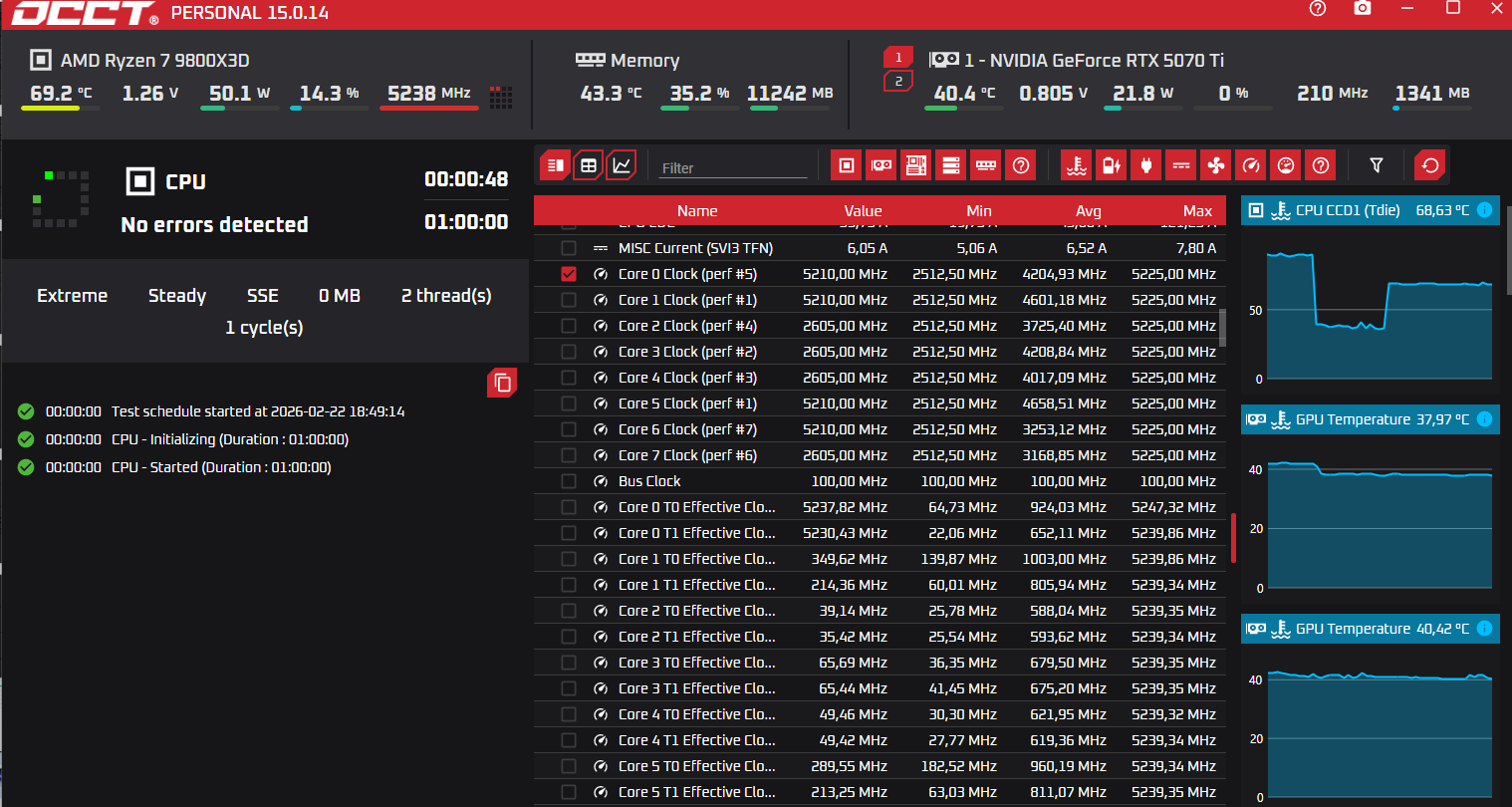The width and height of the screenshot is (1512, 807).
Task: Toggle the temperature sensor filter icon
Action: pyautogui.click(x=1077, y=165)
